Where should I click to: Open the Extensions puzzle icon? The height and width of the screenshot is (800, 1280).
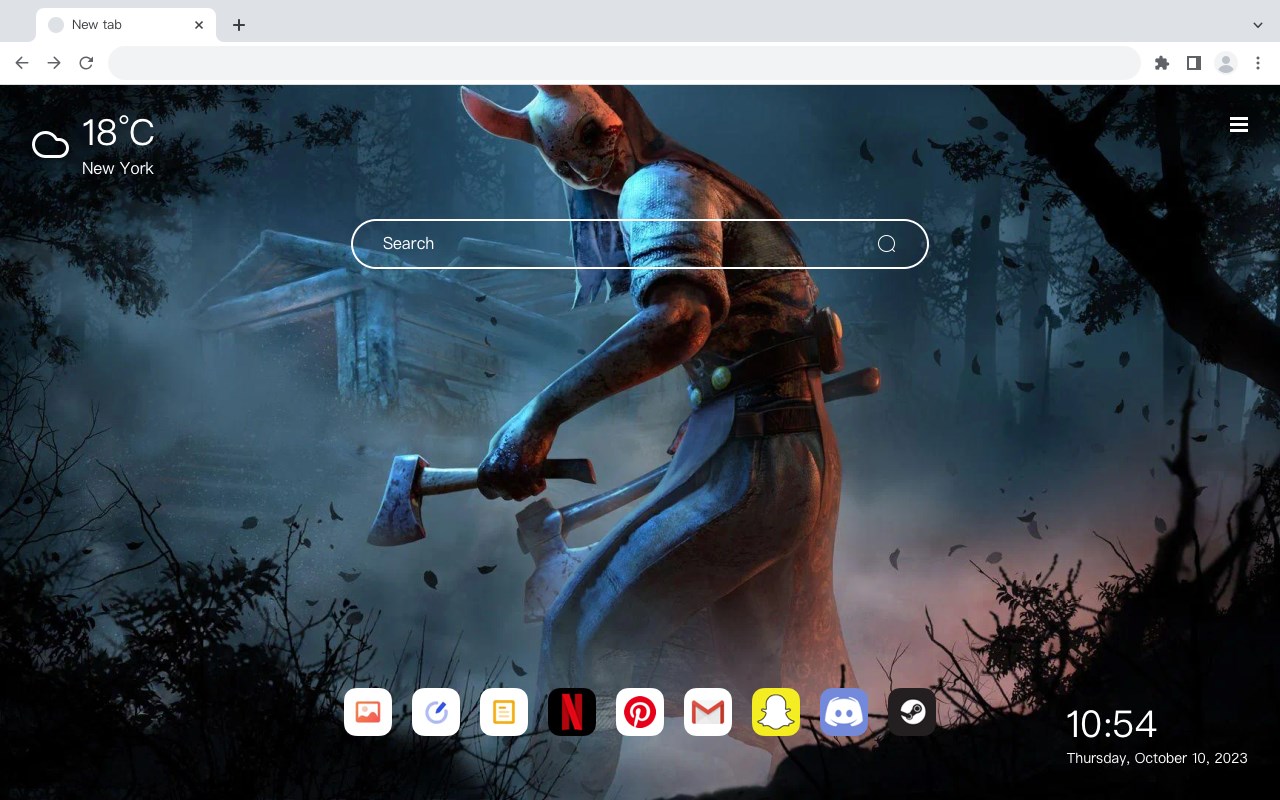point(1161,63)
